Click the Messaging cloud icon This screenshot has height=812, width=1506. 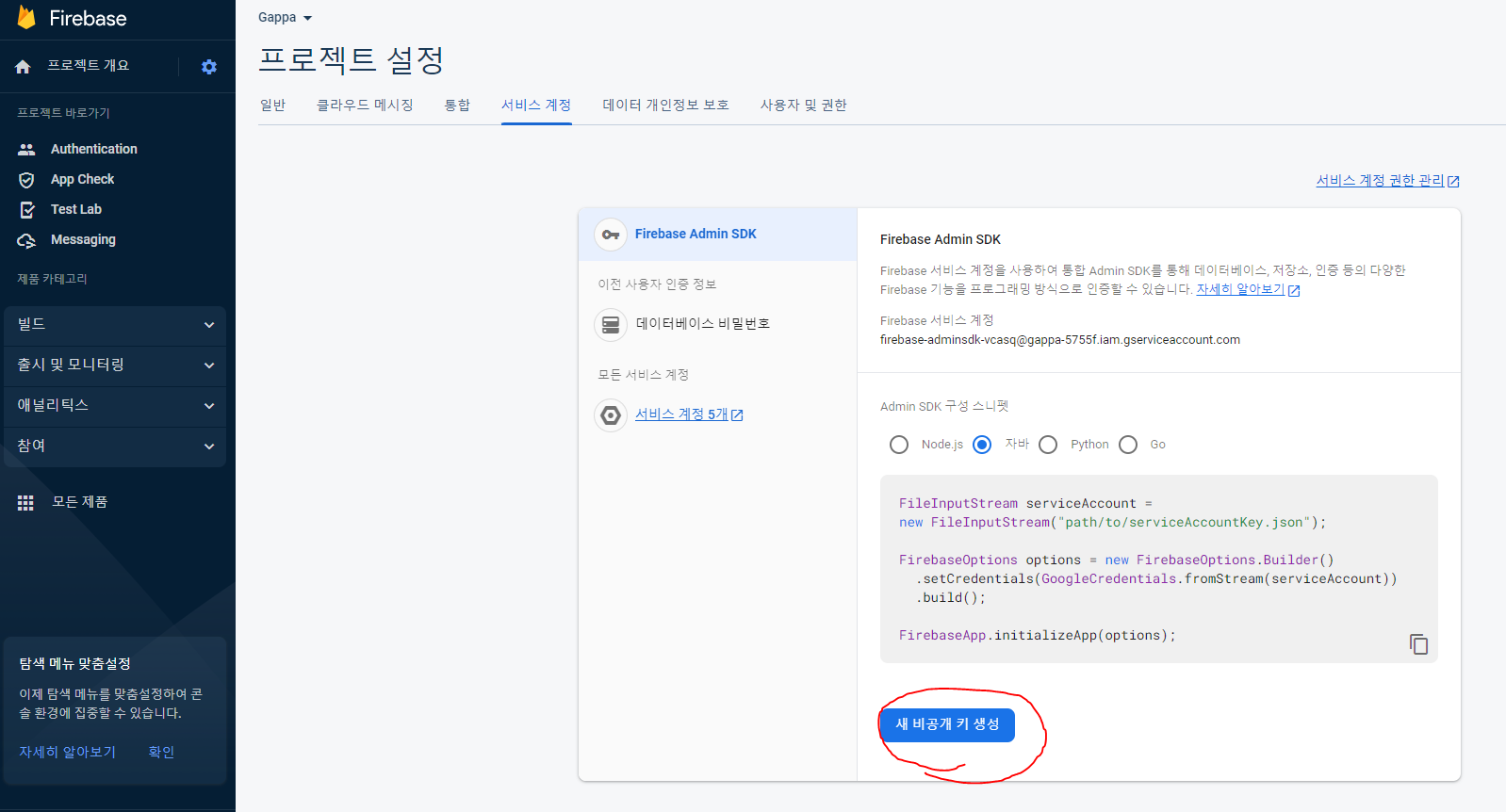pos(26,240)
